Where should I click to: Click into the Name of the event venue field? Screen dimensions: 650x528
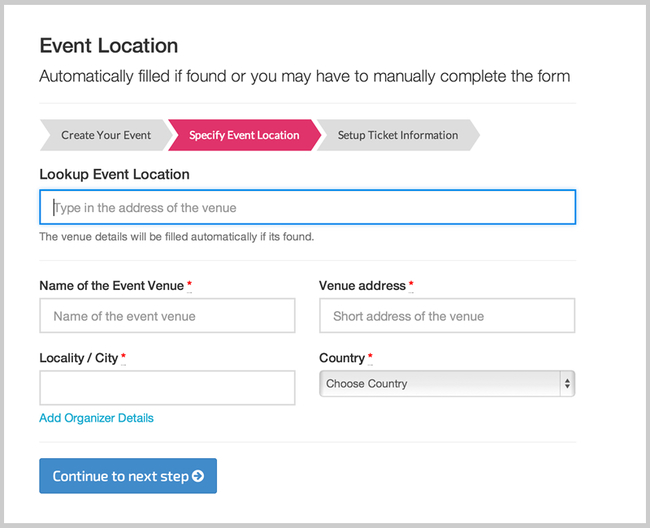click(167, 316)
